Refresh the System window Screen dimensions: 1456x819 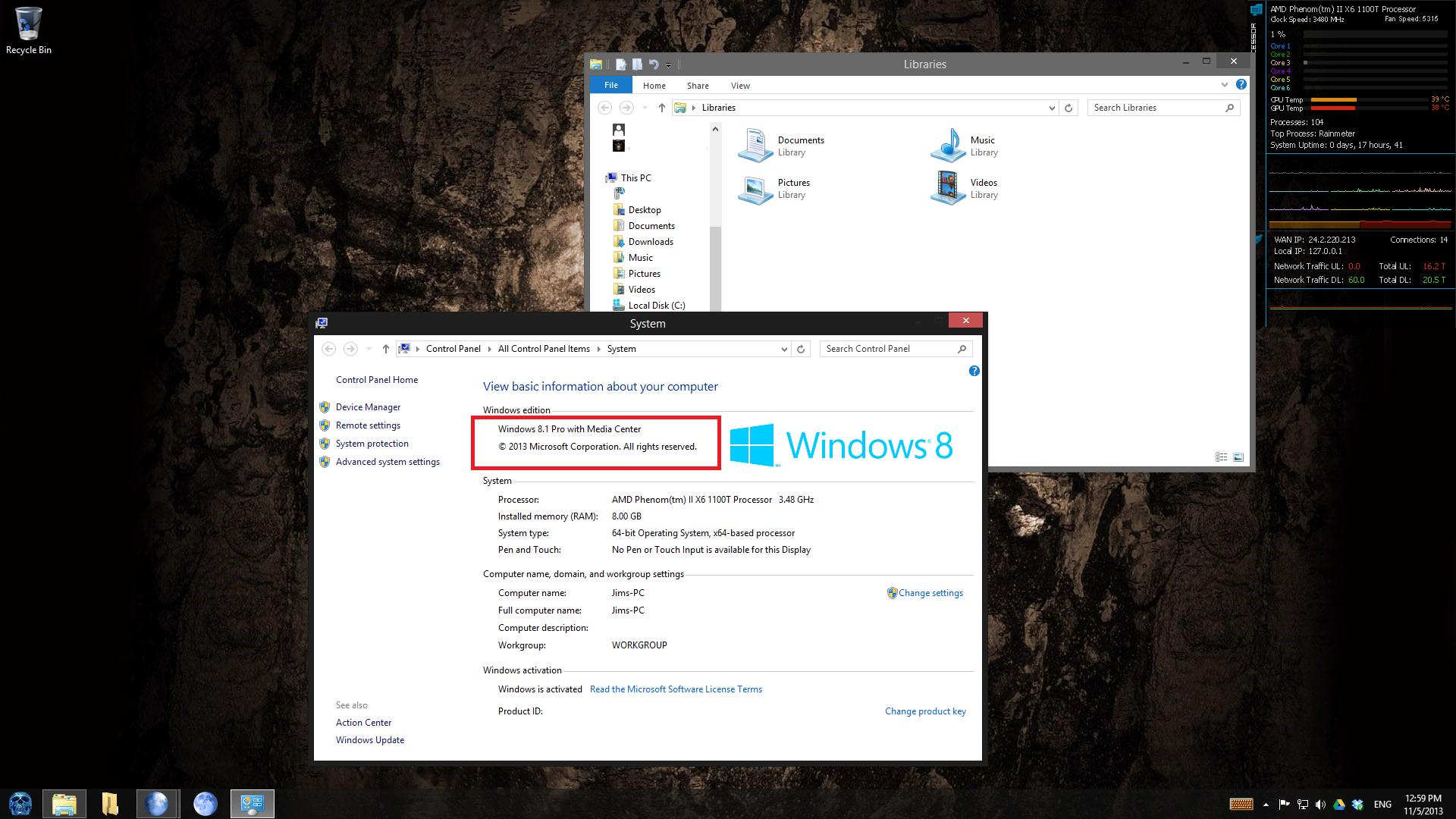click(x=801, y=349)
